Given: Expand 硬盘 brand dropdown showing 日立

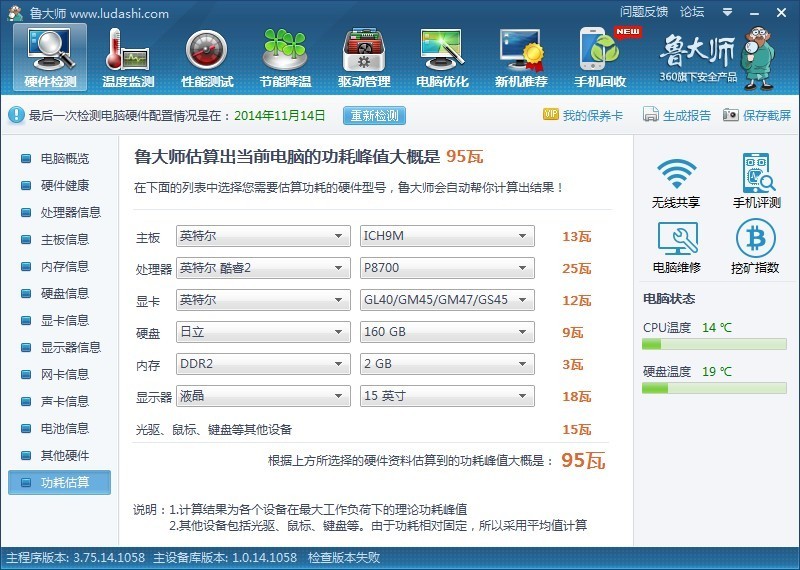Looking at the screenshot, I should click(263, 332).
